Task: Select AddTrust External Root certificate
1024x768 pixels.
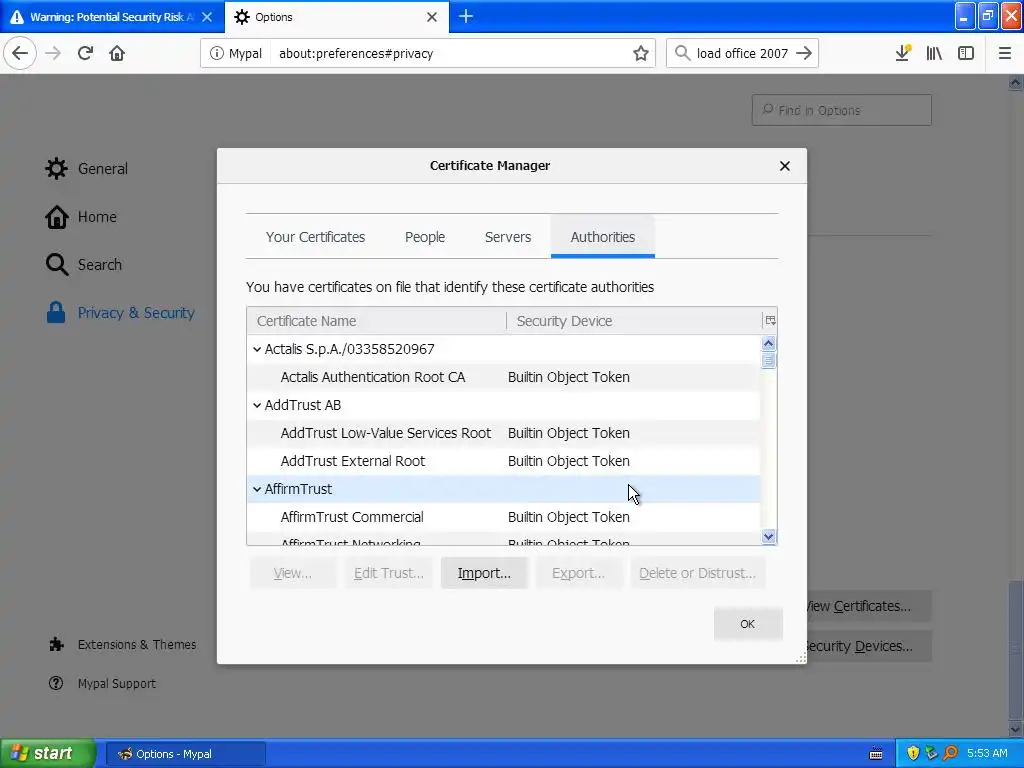Action: (504, 461)
